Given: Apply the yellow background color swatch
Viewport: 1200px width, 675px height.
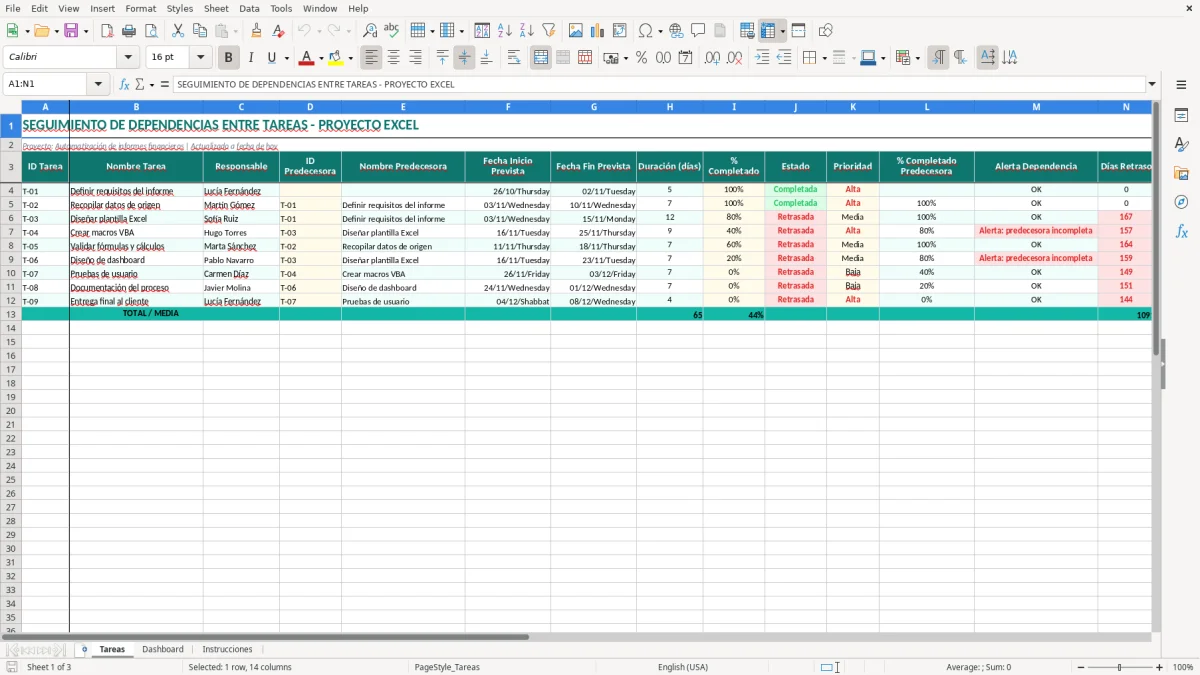Looking at the screenshot, I should point(336,58).
